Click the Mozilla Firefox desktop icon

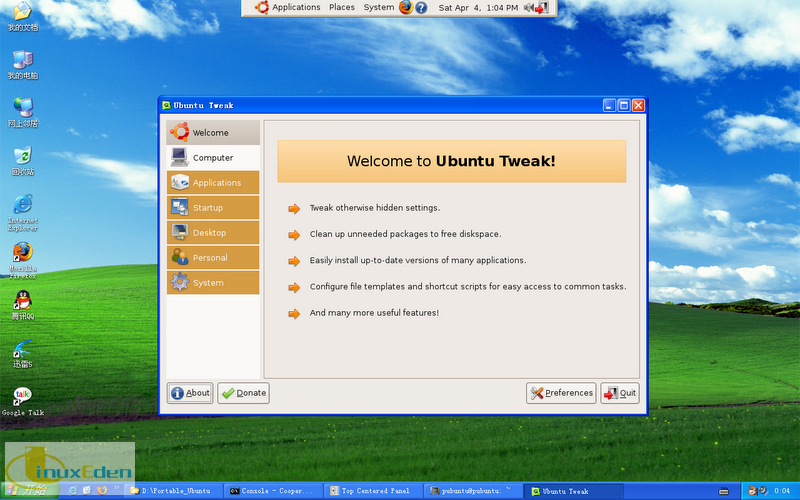[22, 260]
